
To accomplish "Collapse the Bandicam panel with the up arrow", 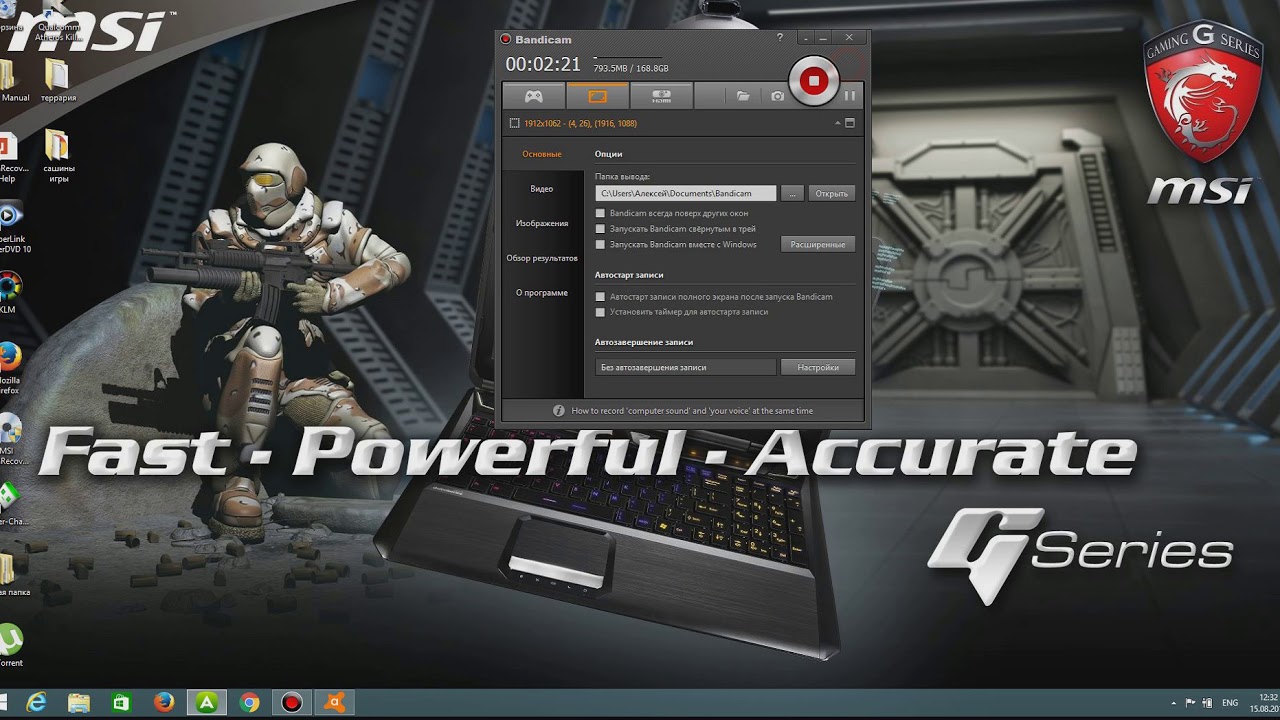I will point(838,123).
